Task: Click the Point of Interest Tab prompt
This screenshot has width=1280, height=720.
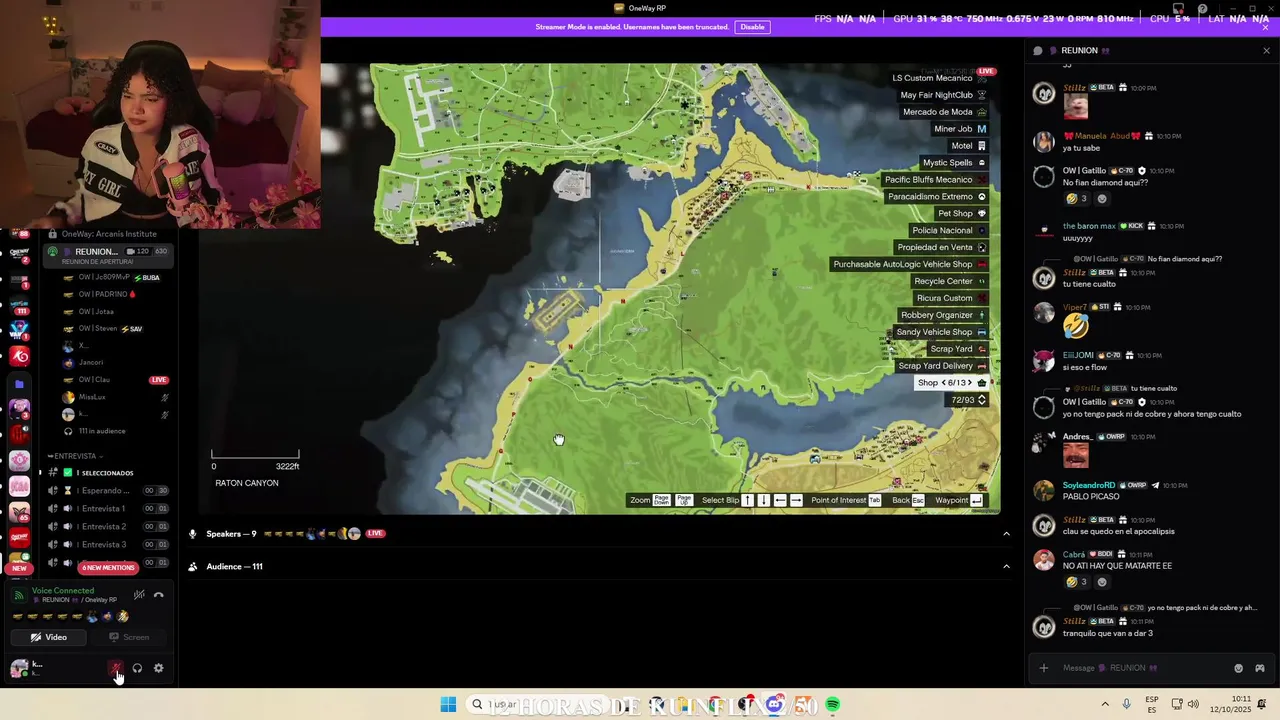Action: [x=874, y=500]
